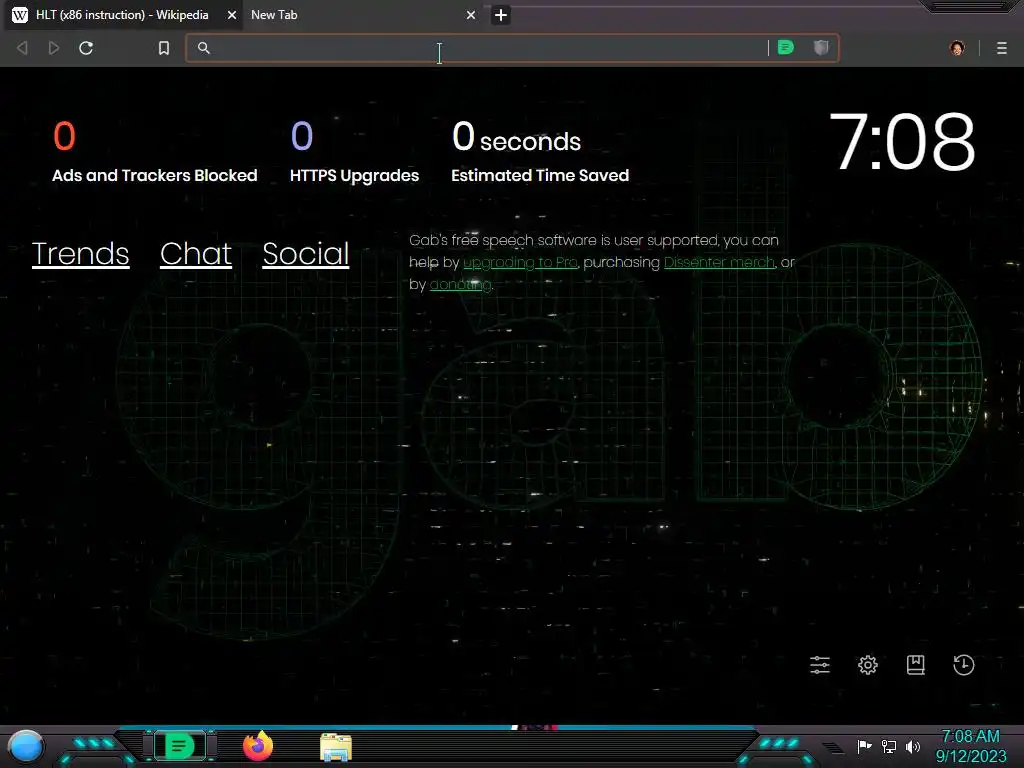Switch to HLT (x86 instruction) Wikipedia tab
This screenshot has height=768, width=1024.
coord(121,15)
